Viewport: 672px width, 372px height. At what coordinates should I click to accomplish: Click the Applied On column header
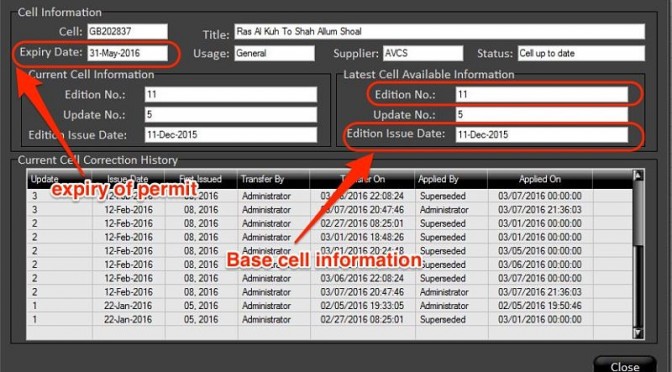pyautogui.click(x=540, y=179)
